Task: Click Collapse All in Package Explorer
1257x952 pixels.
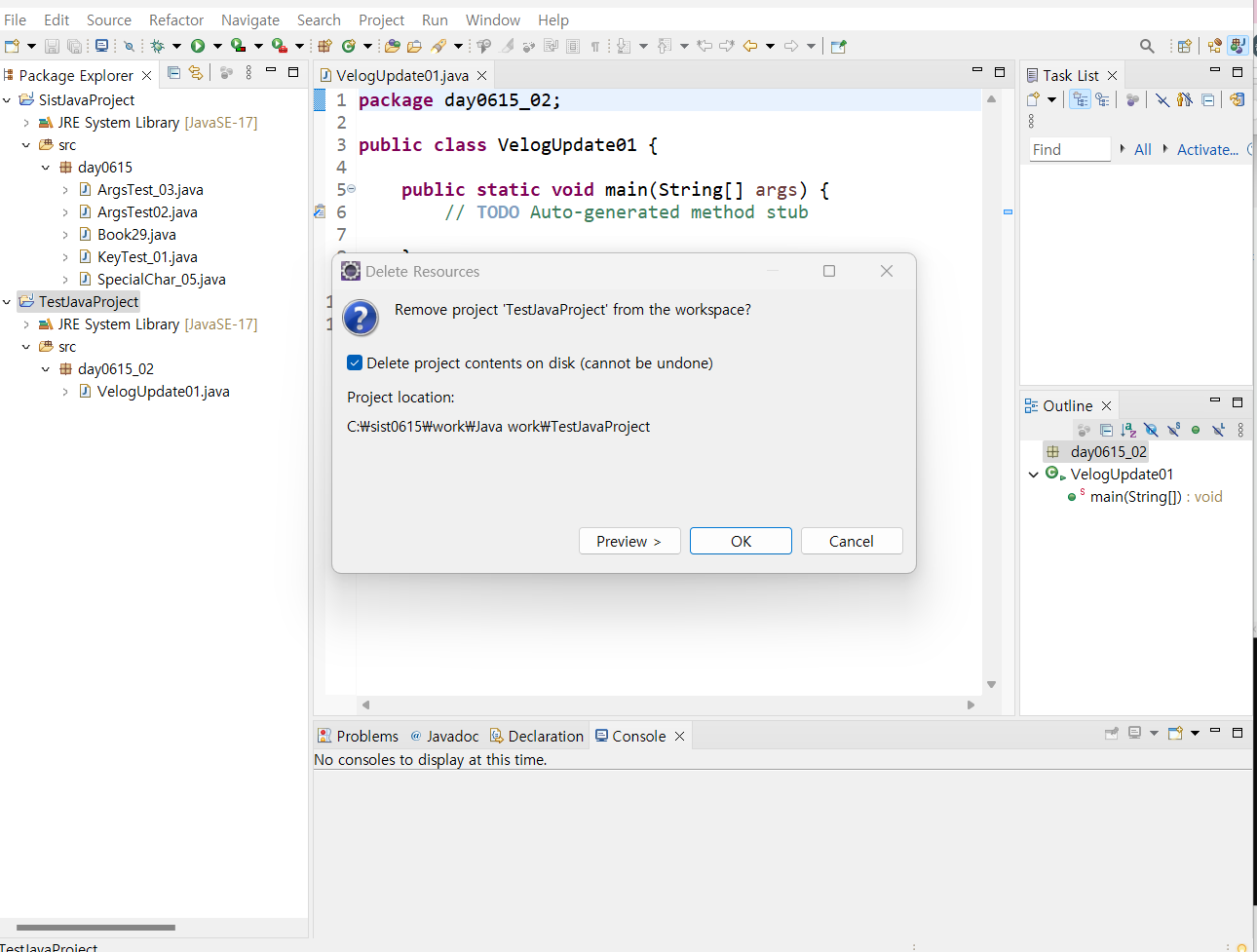Action: (174, 73)
